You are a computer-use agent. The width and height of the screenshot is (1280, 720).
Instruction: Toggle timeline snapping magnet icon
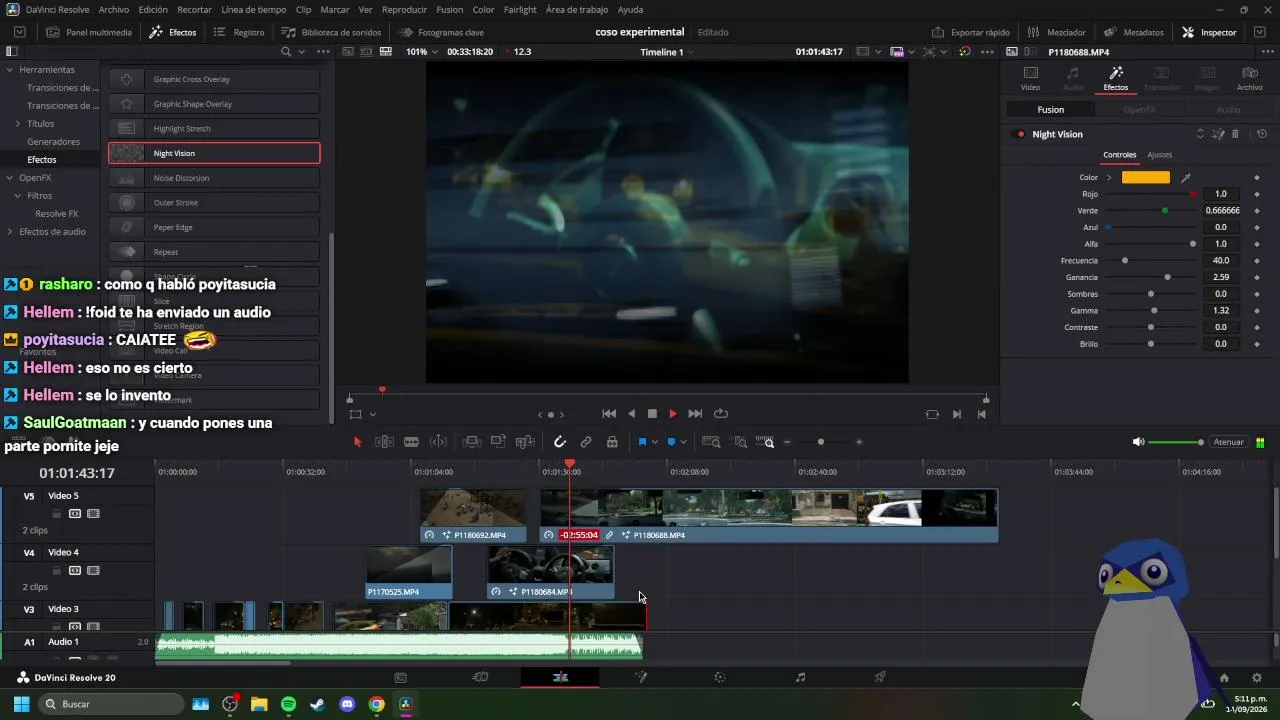(560, 442)
